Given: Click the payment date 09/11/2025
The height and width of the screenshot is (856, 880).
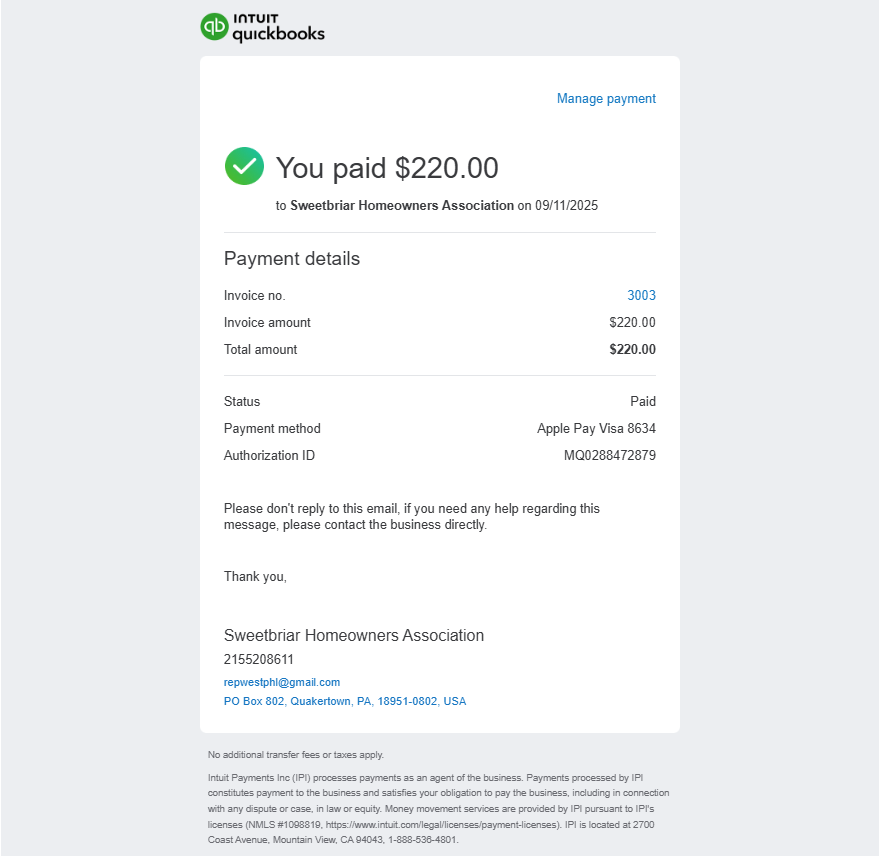Looking at the screenshot, I should pyautogui.click(x=566, y=205).
